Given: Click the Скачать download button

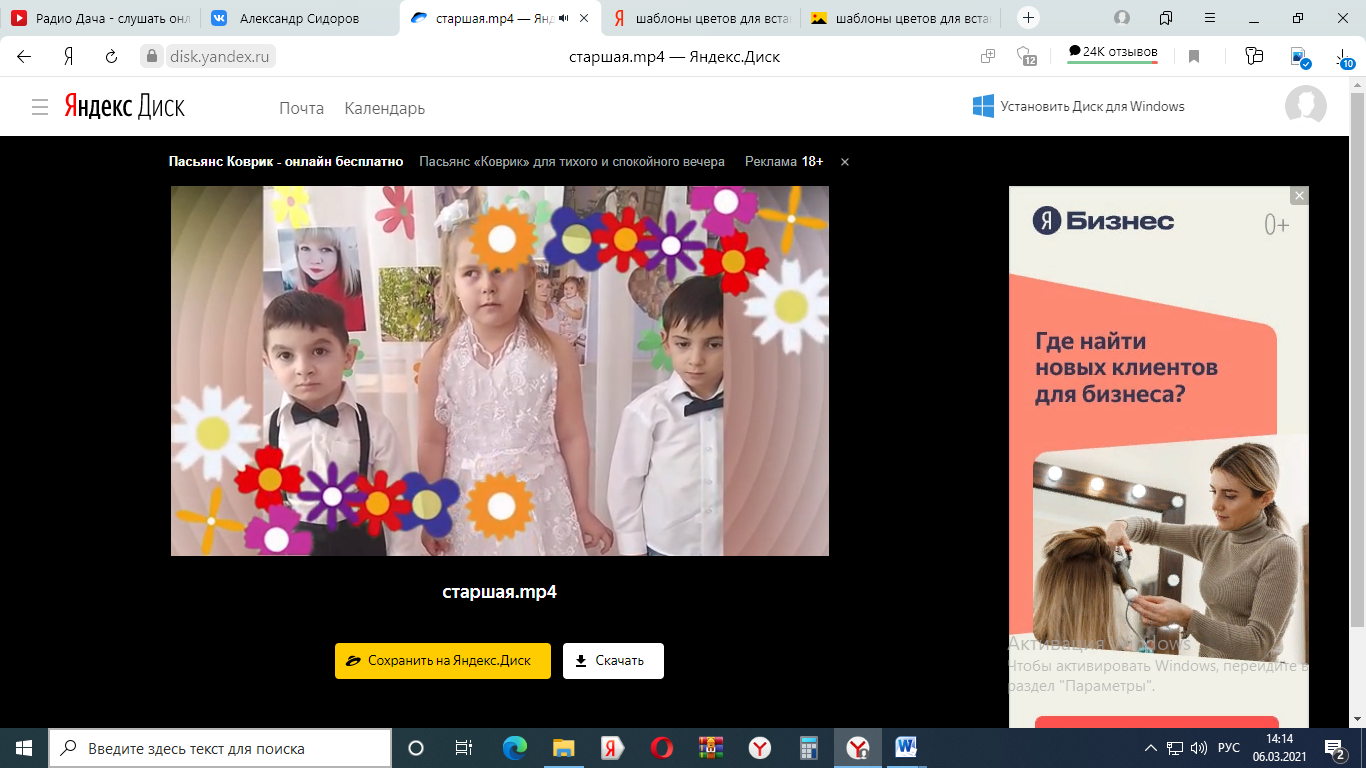Looking at the screenshot, I should coord(613,661).
